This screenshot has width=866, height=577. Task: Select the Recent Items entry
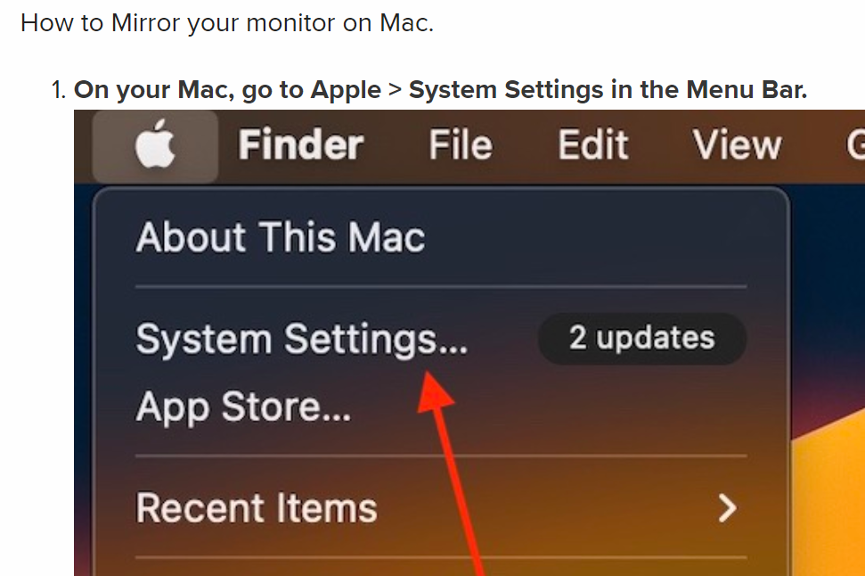(257, 508)
